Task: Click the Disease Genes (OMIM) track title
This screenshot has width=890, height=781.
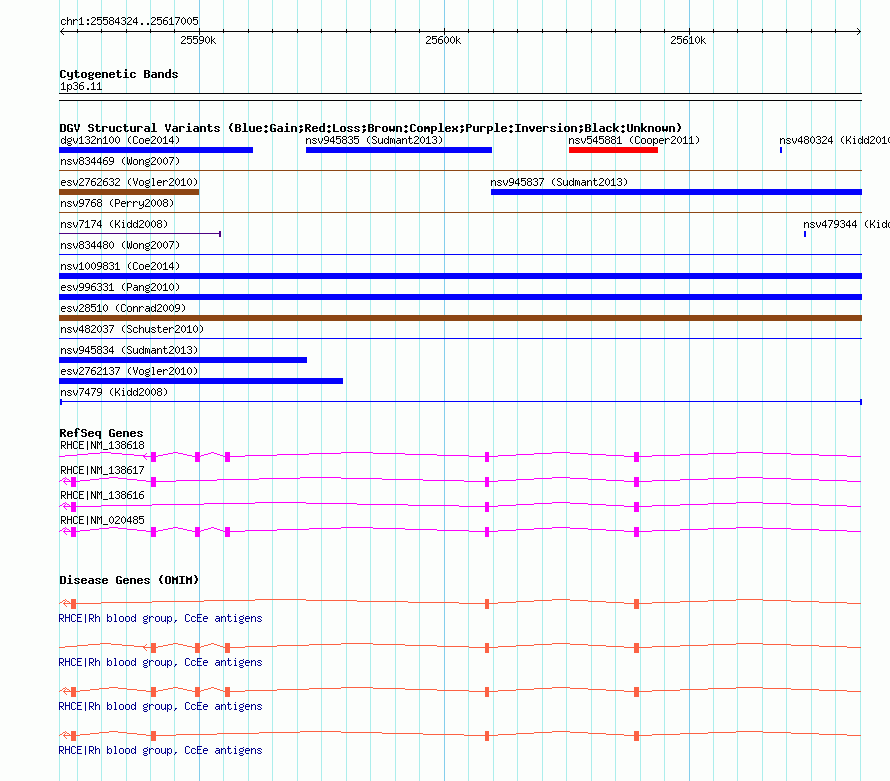Action: (x=129, y=580)
